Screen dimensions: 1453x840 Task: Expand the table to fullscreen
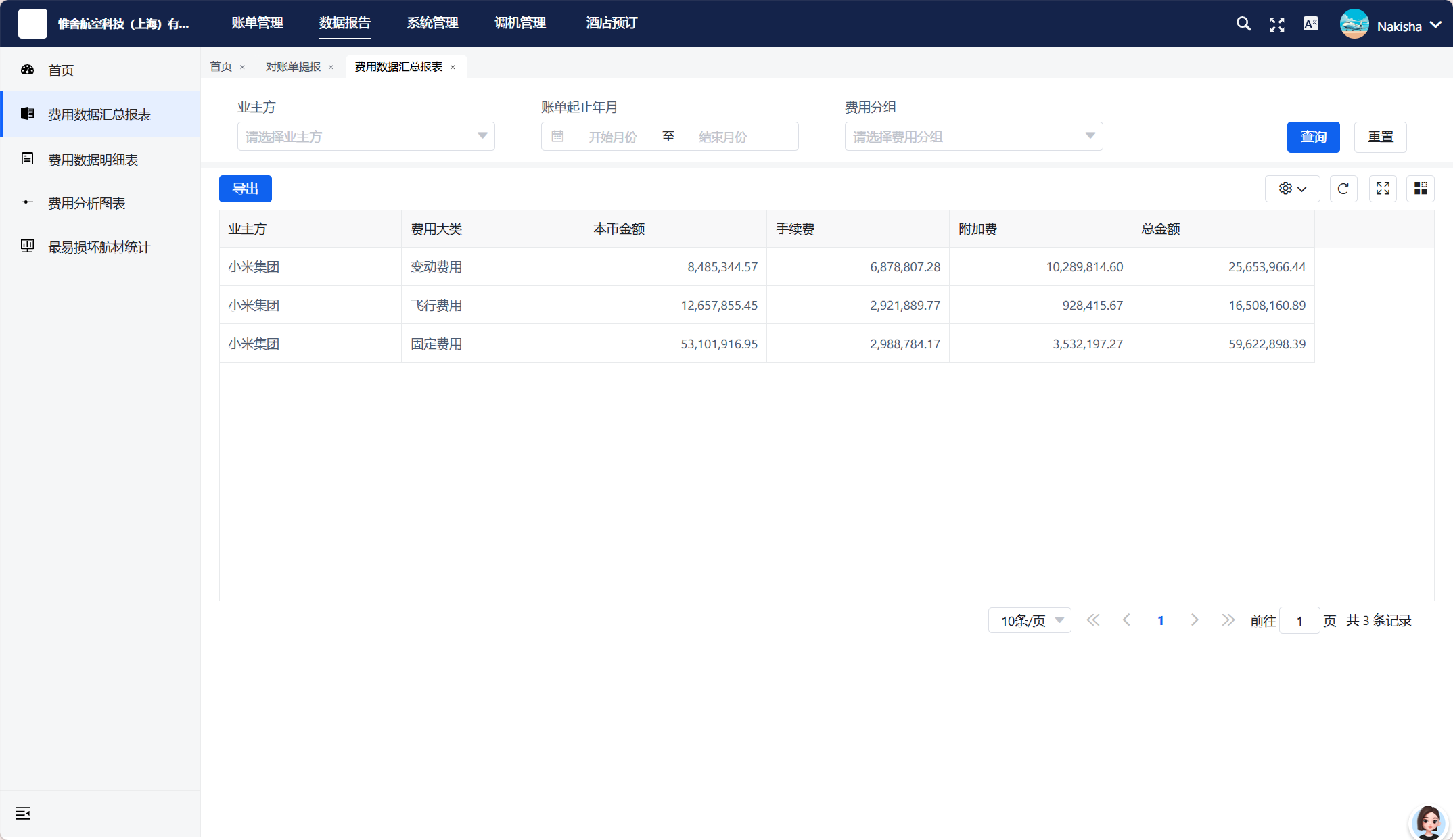coord(1383,189)
